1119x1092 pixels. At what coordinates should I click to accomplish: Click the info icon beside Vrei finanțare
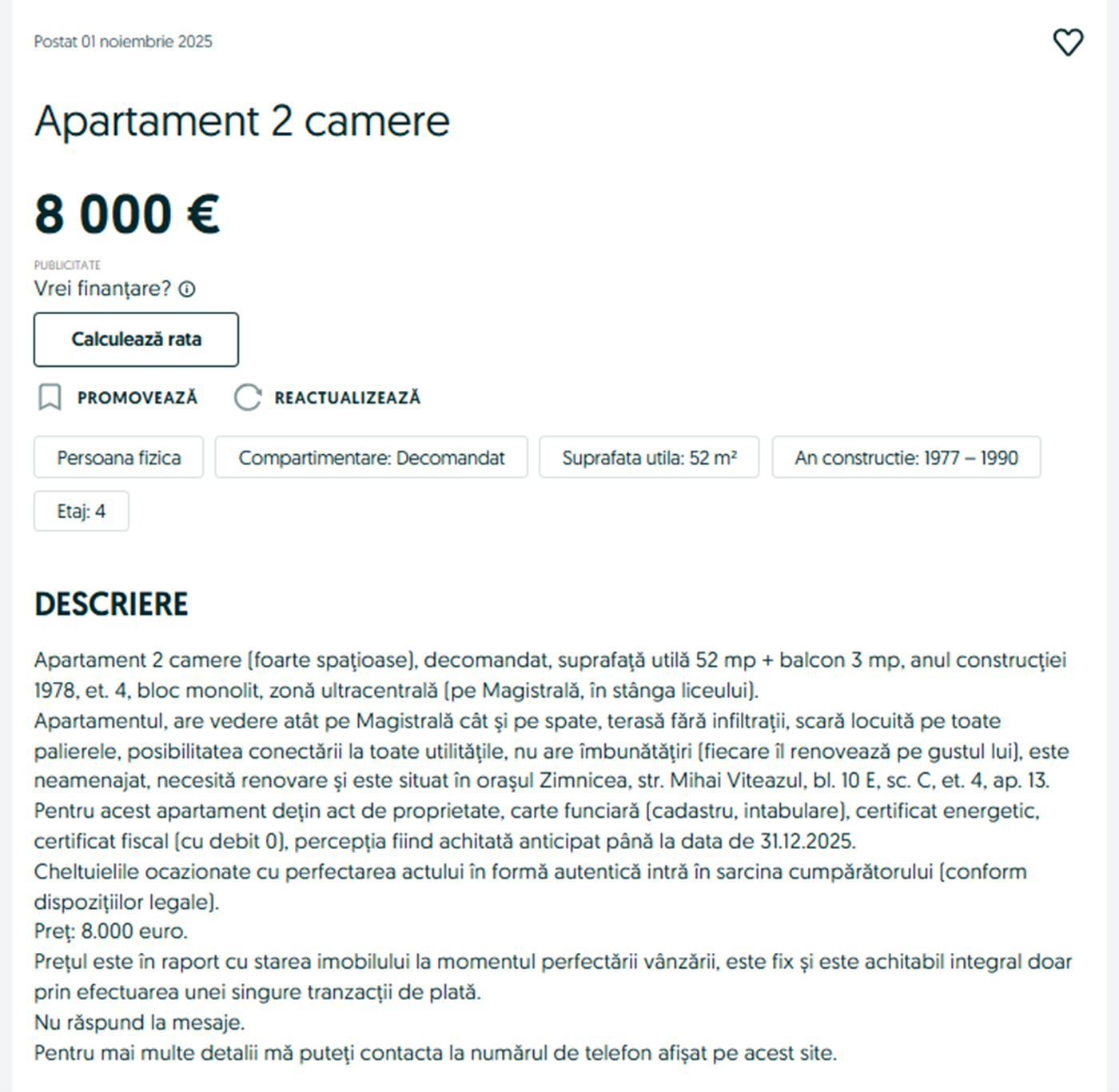click(x=187, y=289)
